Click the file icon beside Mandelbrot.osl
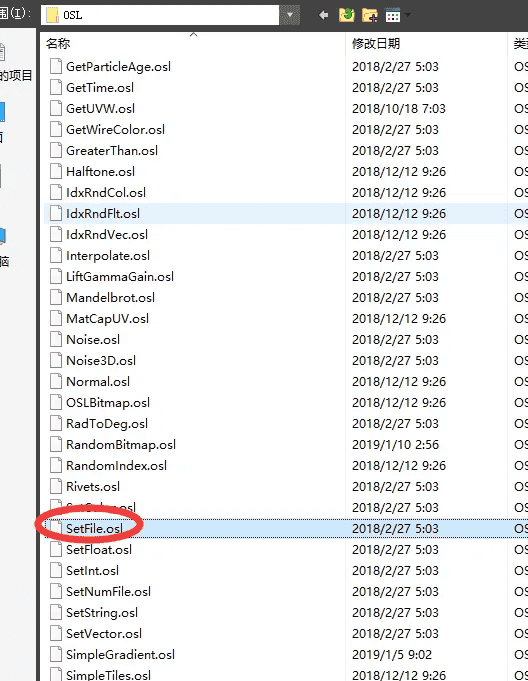This screenshot has width=528, height=681. click(x=56, y=298)
